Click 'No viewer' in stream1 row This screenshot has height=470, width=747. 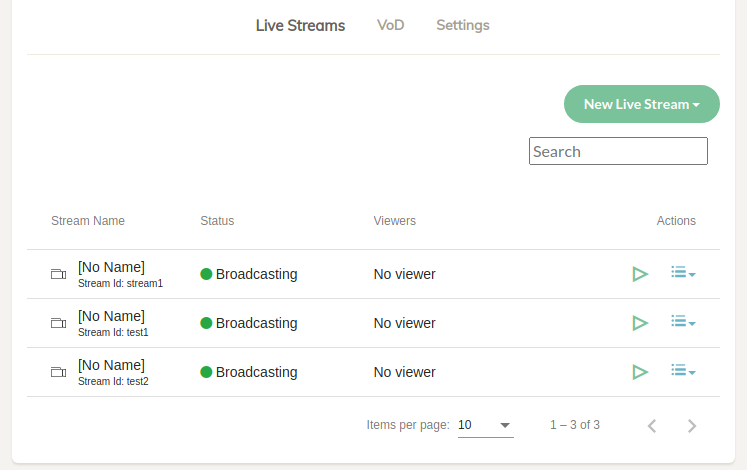tap(404, 274)
